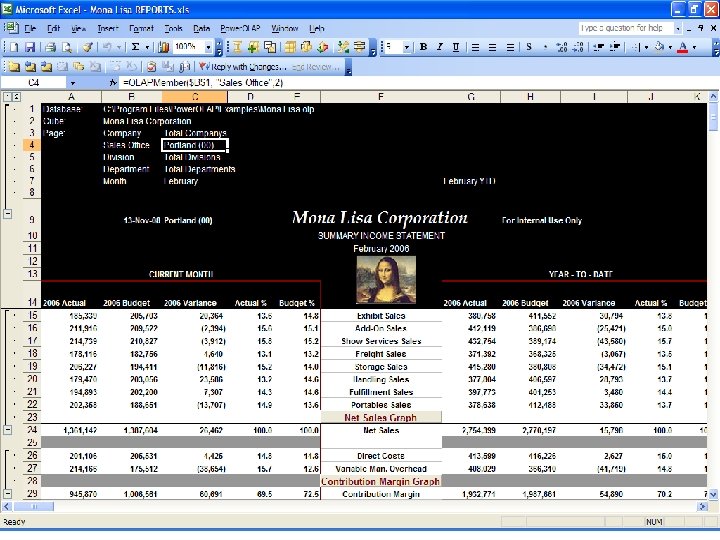Image resolution: width=720 pixels, height=540 pixels.
Task: Click the Contribution Margin Graph button
Action: (x=381, y=481)
